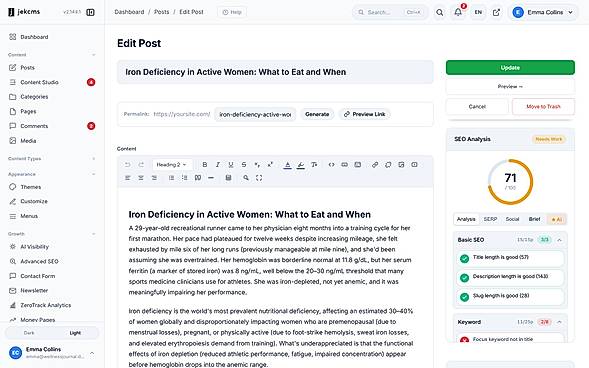The image size is (589, 368).
Task: Switch to the Social tab
Action: [512, 219]
